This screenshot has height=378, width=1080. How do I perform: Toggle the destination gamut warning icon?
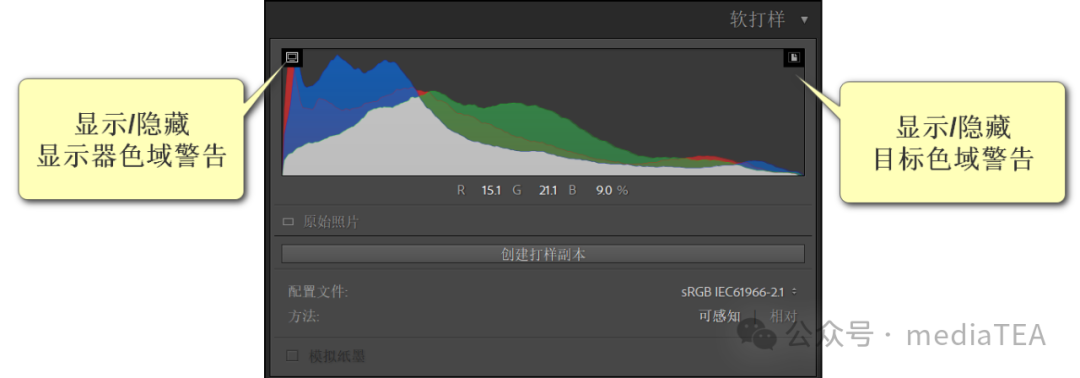794,58
